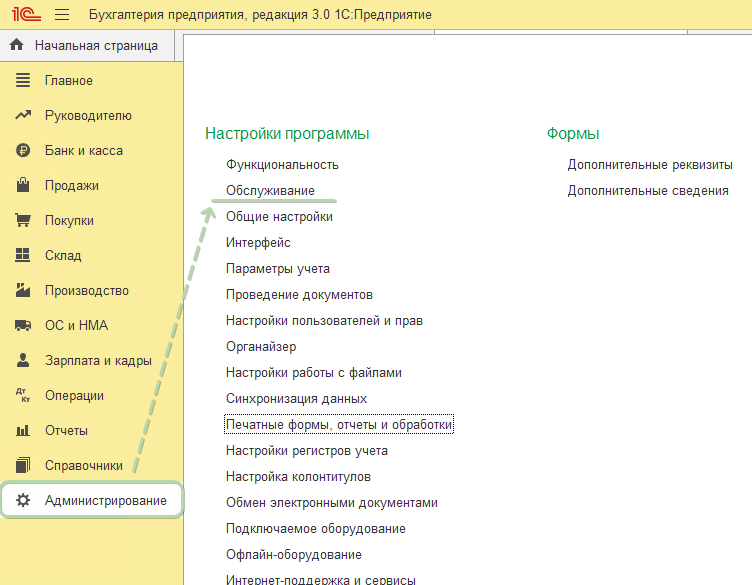Open Дополнительные сведения under Формы
The image size is (752, 585).
click(x=648, y=190)
